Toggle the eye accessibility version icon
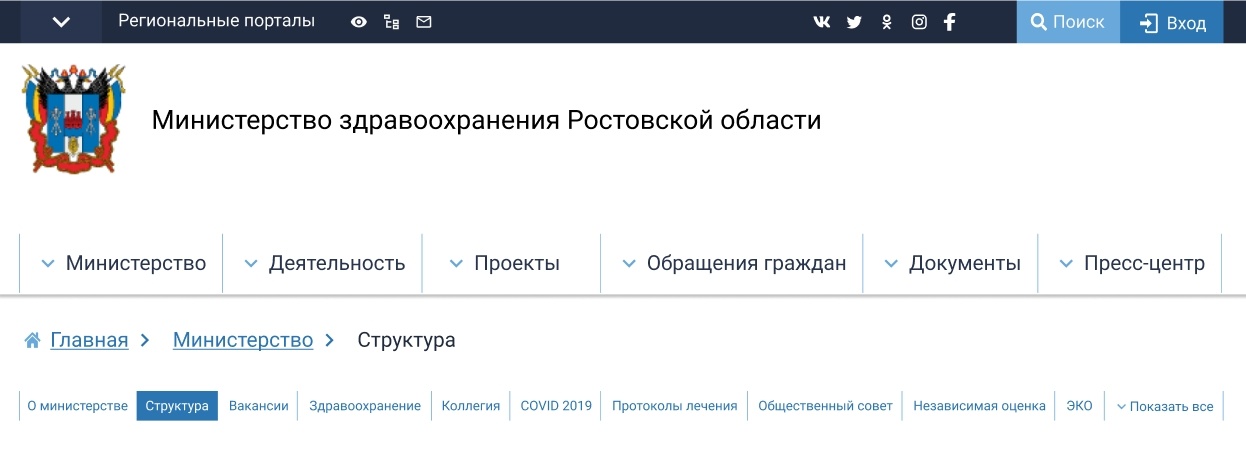 359,22
